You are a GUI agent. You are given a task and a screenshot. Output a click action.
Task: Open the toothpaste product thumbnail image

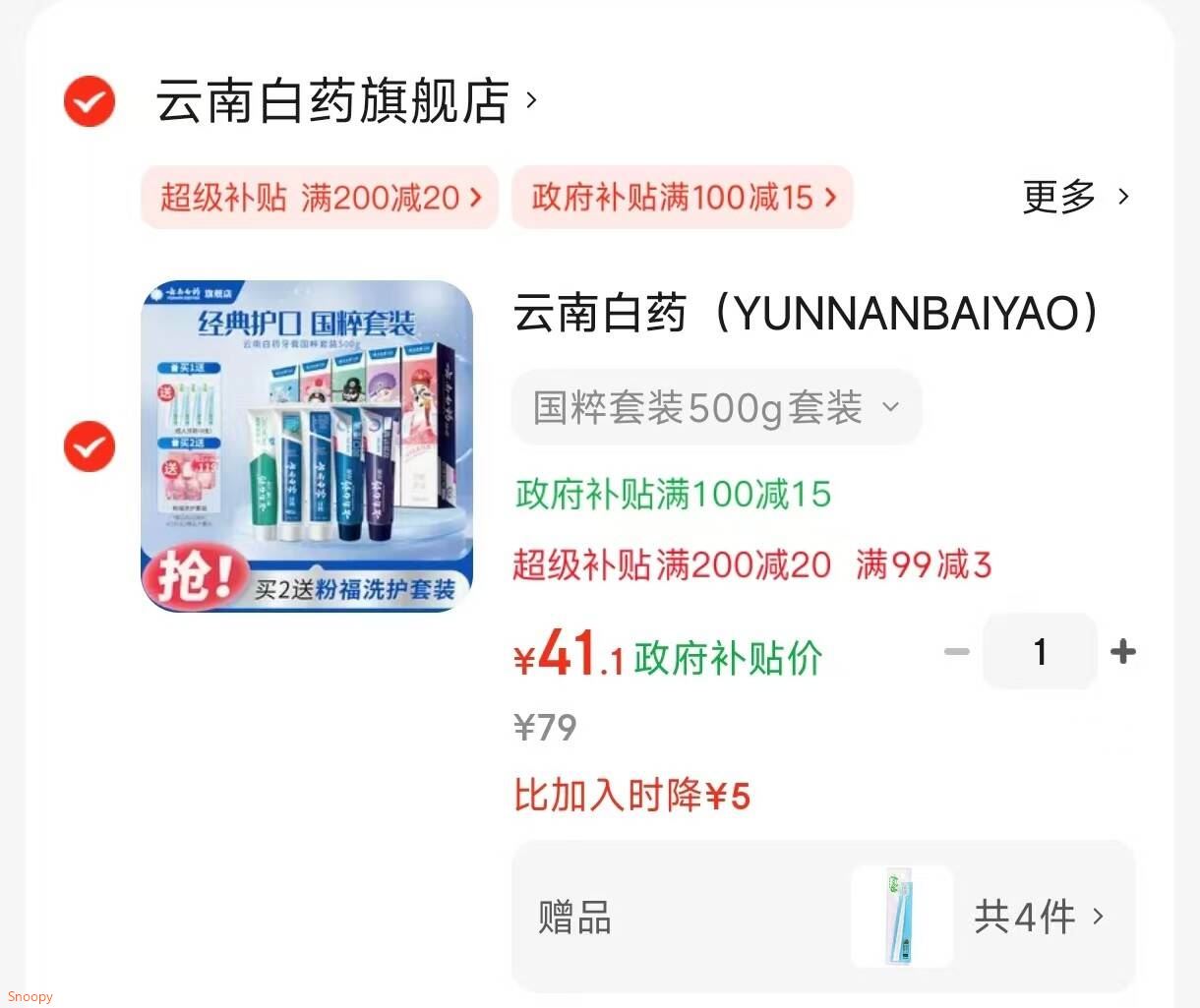pos(307,446)
